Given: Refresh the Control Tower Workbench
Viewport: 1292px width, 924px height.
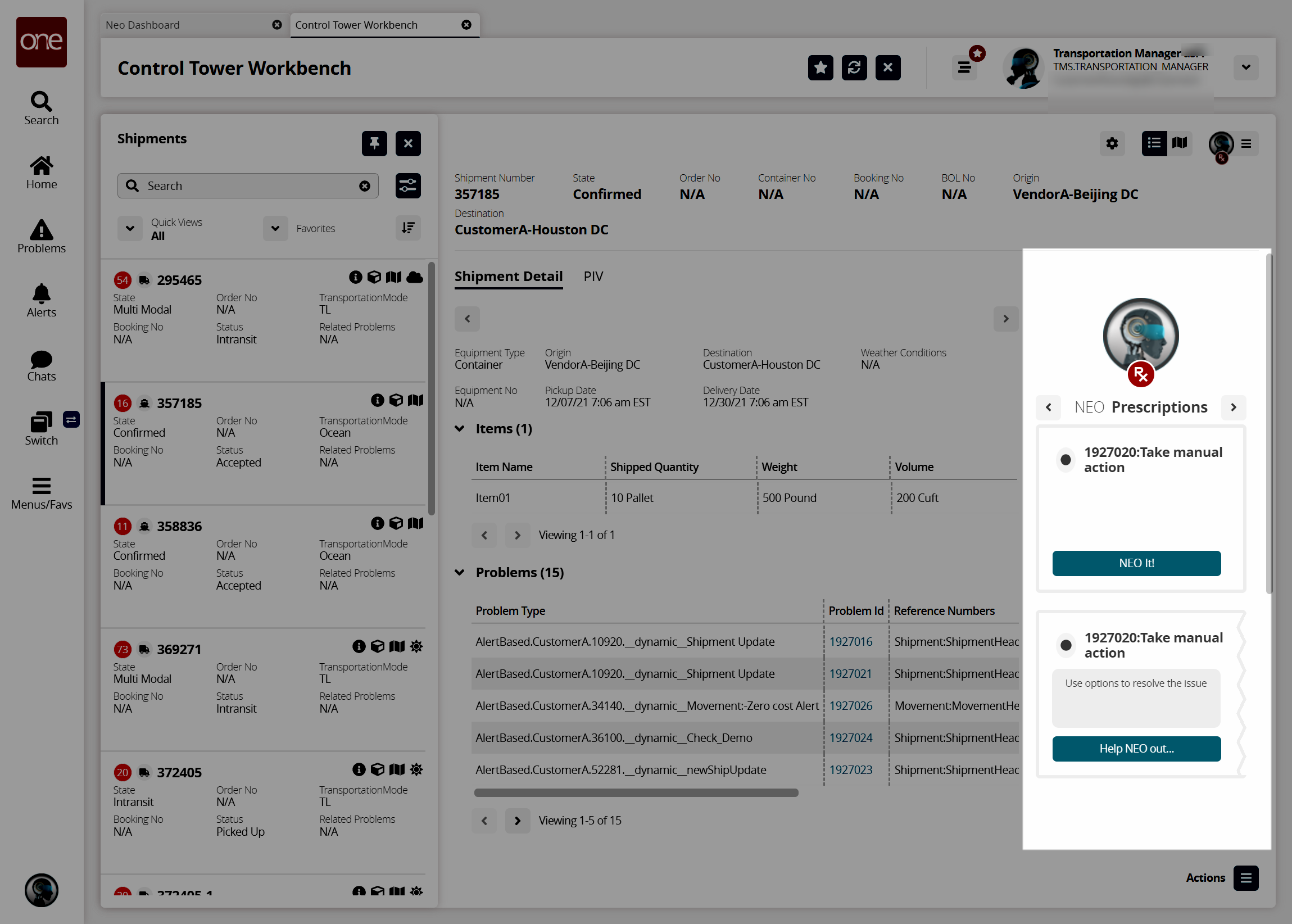Looking at the screenshot, I should point(854,67).
